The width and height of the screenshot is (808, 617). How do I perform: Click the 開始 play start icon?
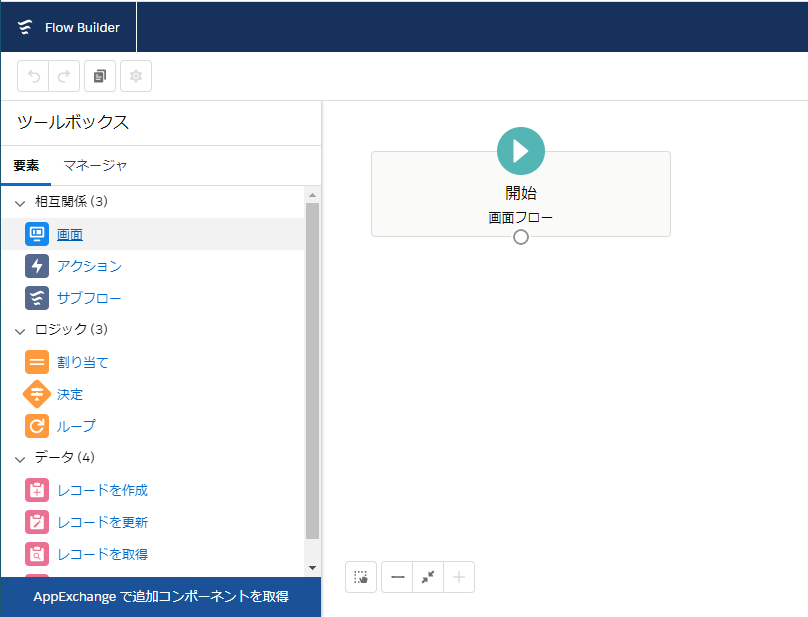521,151
